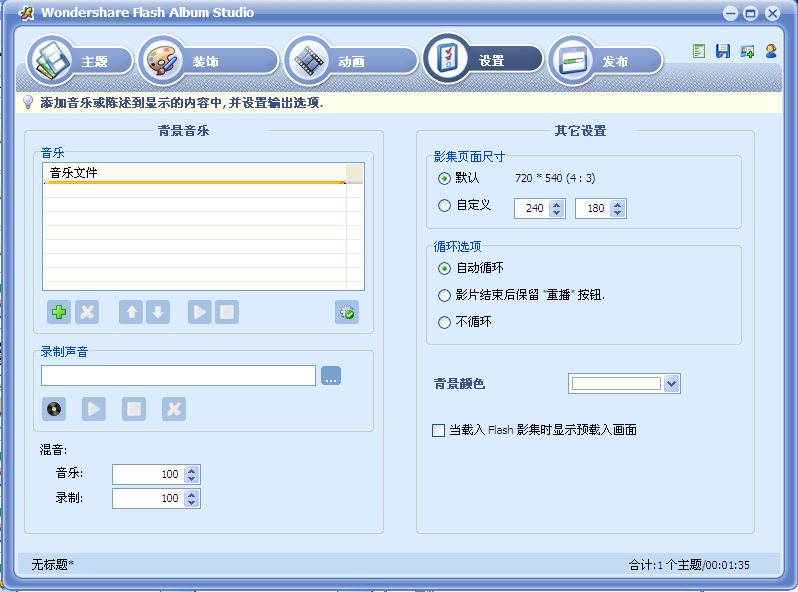
Task: Delete the recorded sound with X icon
Action: point(174,409)
